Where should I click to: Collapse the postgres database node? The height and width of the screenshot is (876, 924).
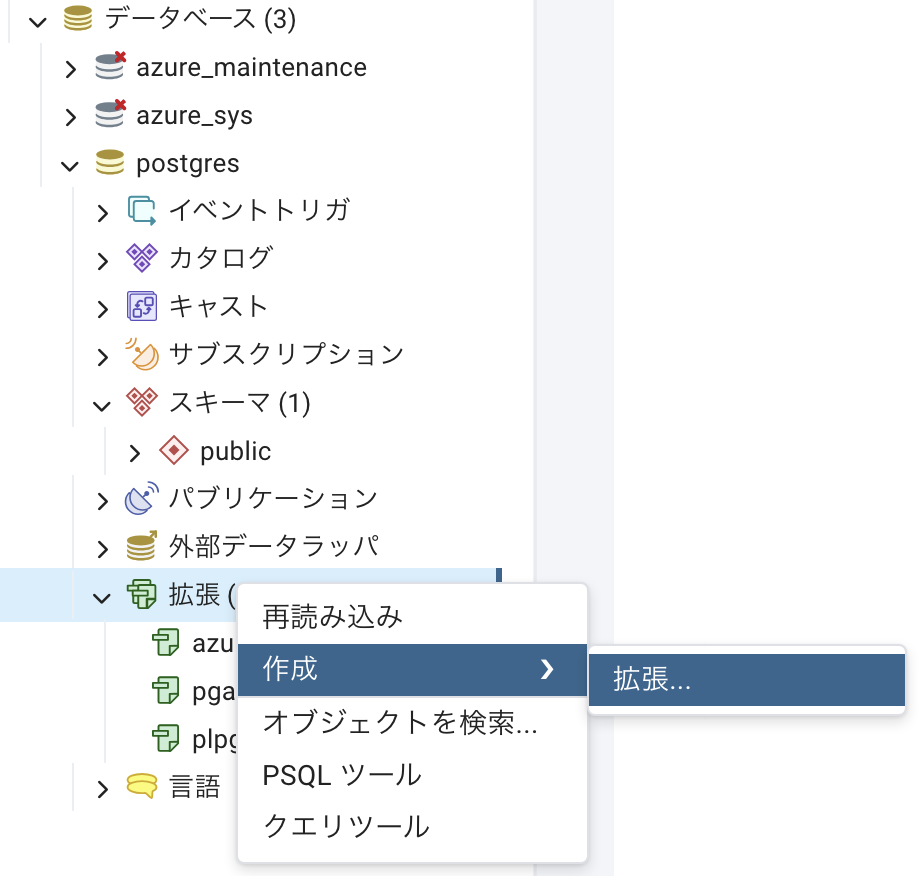click(71, 162)
